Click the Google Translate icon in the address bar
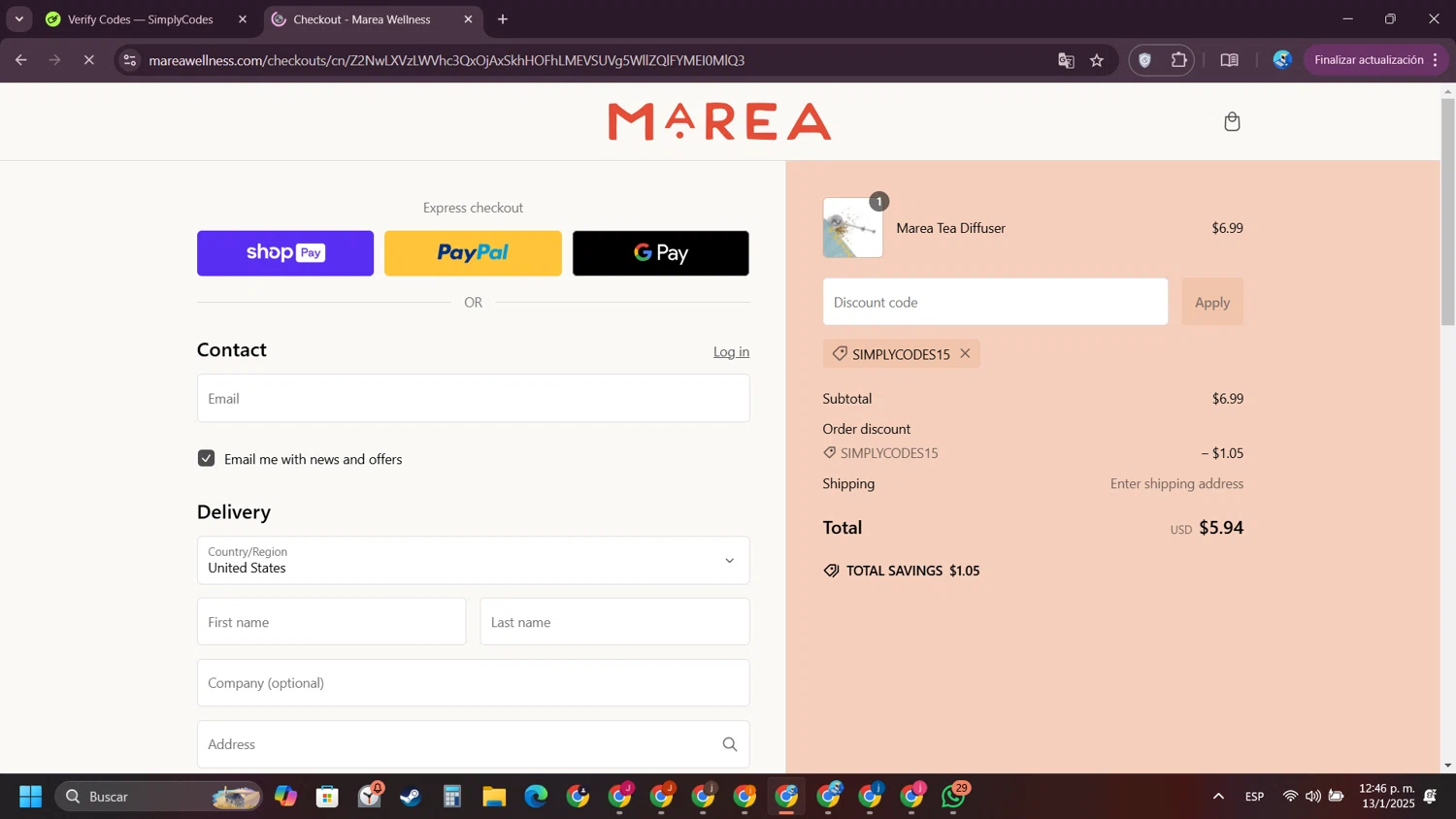The image size is (1456, 819). point(1066,60)
